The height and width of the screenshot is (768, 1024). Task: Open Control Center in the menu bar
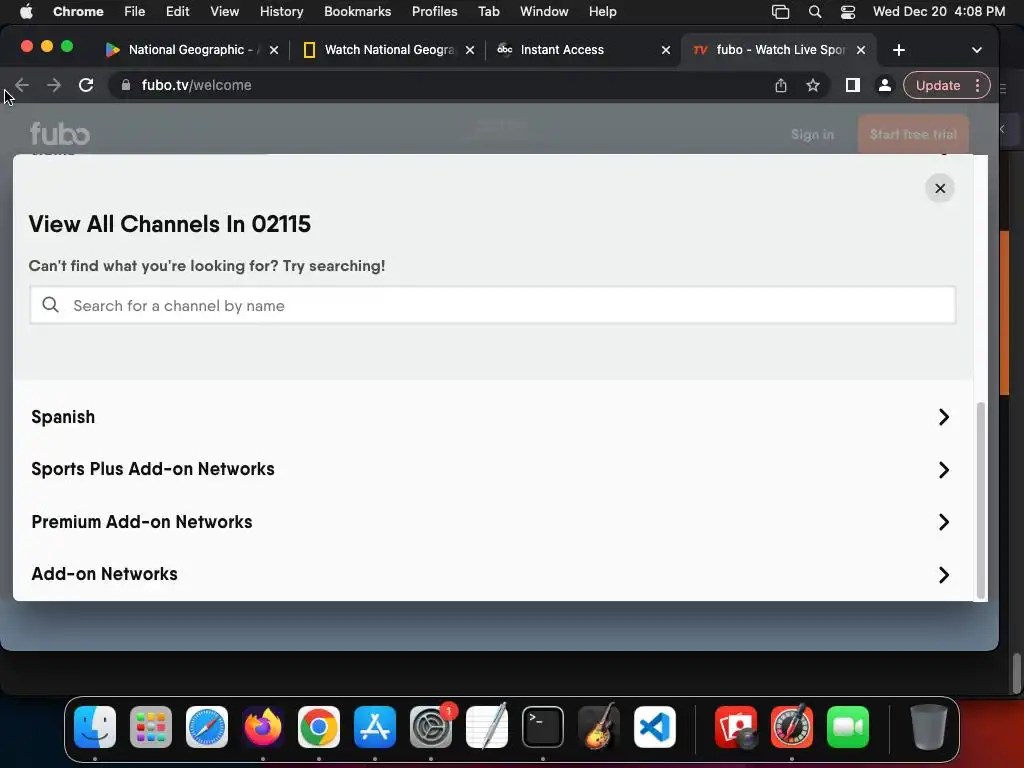coord(848,12)
